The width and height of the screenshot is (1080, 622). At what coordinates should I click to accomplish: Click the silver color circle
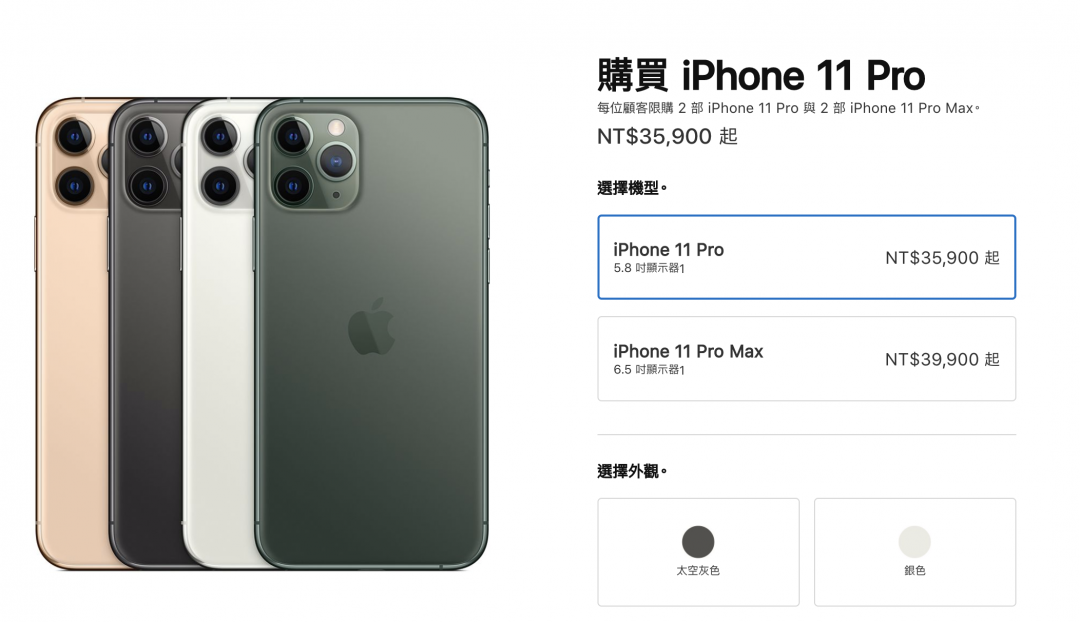click(x=915, y=541)
